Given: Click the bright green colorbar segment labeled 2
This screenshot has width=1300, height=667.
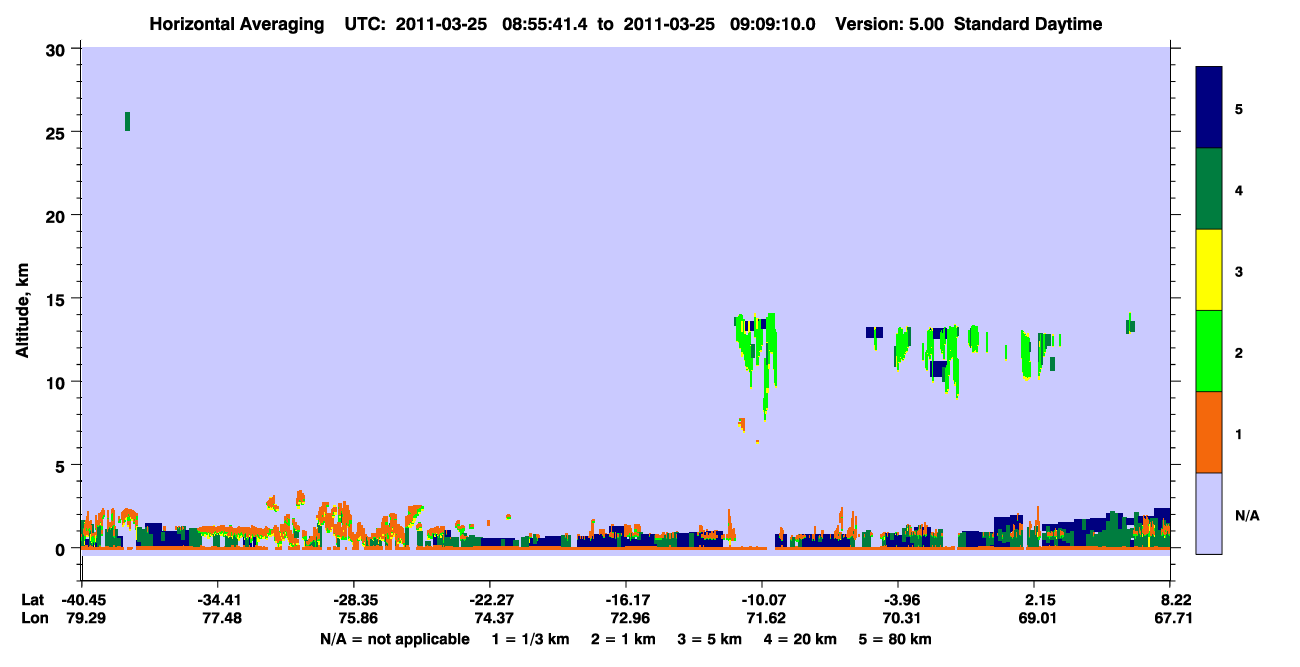Looking at the screenshot, I should point(1209,351).
